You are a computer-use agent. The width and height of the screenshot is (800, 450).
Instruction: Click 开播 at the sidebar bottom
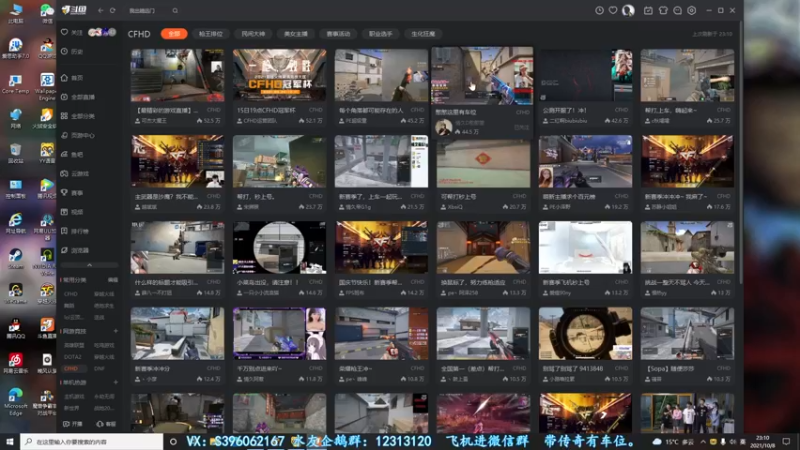pyautogui.click(x=73, y=424)
